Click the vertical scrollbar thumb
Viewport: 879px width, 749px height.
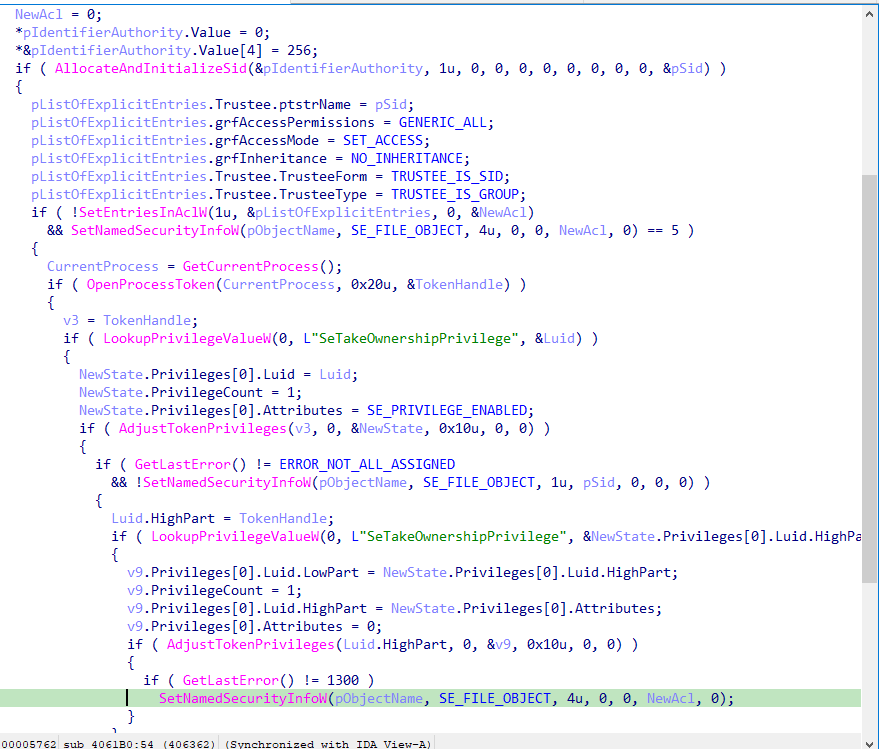(x=869, y=300)
